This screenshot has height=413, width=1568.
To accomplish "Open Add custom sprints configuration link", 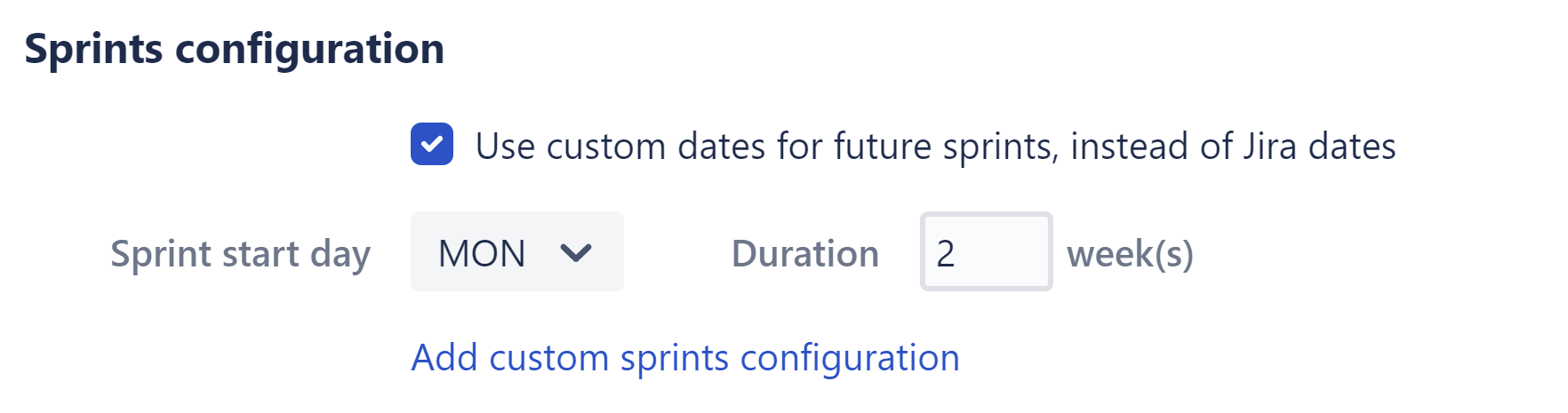I will point(684,358).
